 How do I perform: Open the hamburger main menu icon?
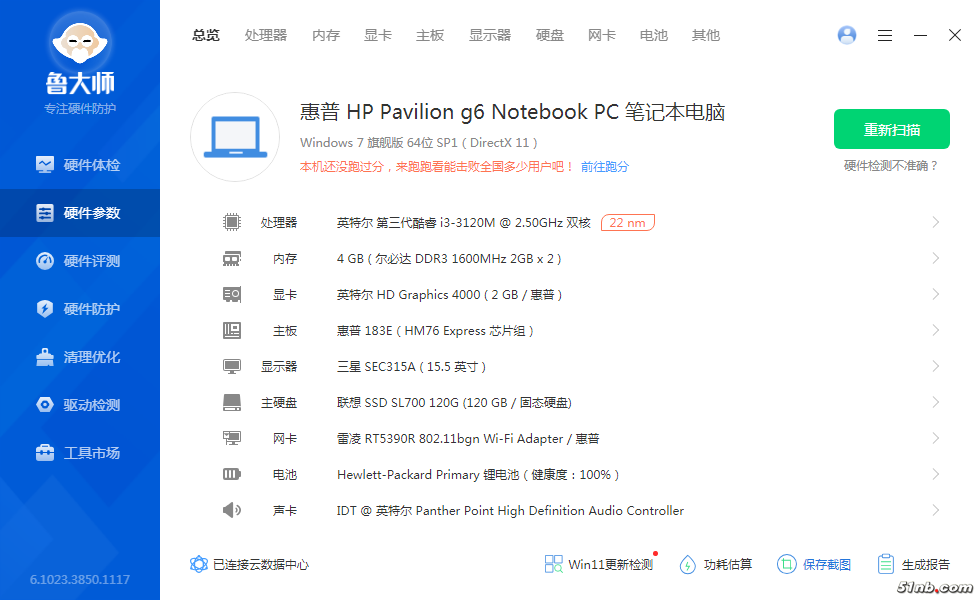(884, 36)
